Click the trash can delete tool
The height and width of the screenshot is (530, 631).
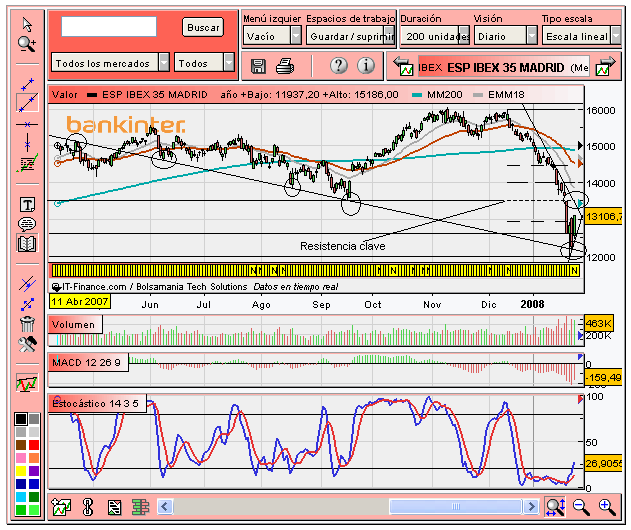point(27,324)
